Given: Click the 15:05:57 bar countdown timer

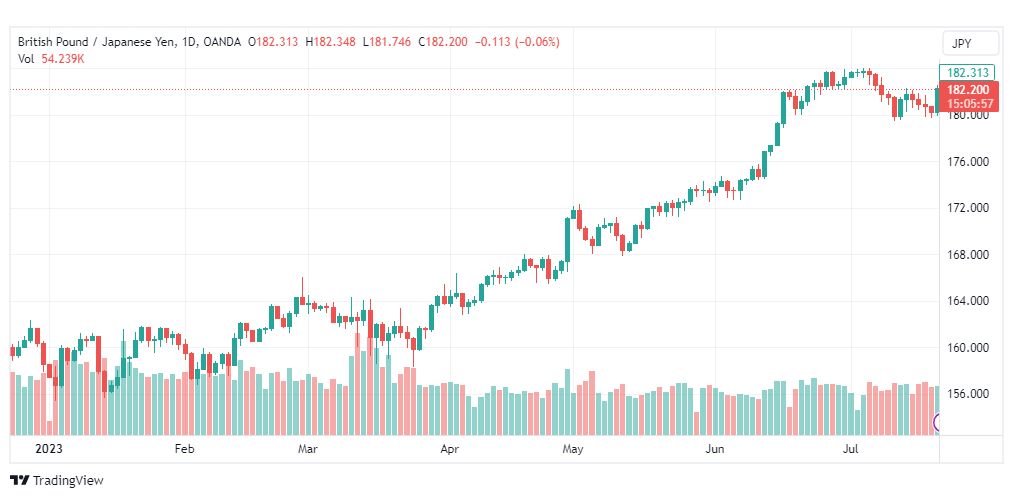Looking at the screenshot, I should click(968, 103).
